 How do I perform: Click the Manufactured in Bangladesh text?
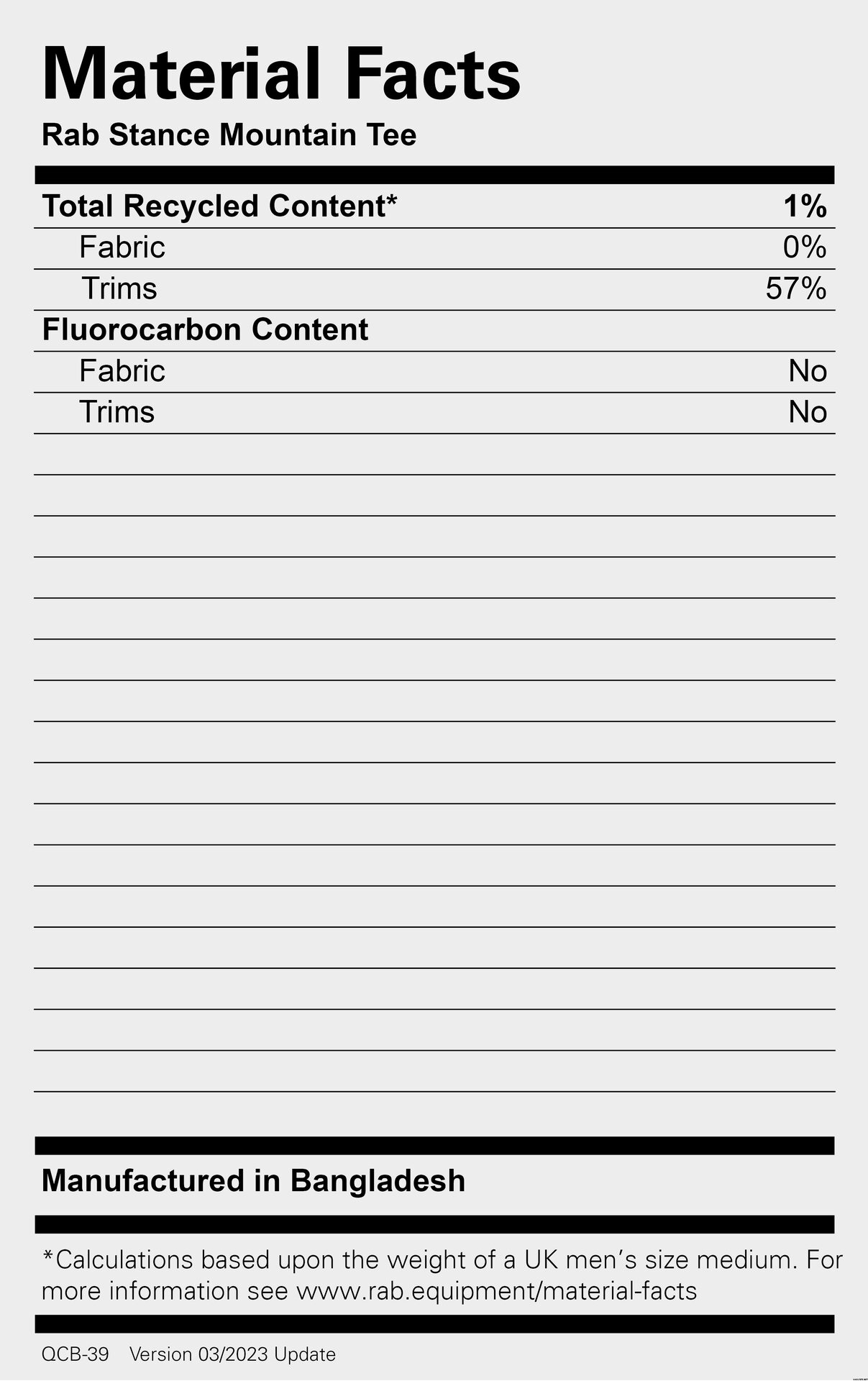[253, 1181]
